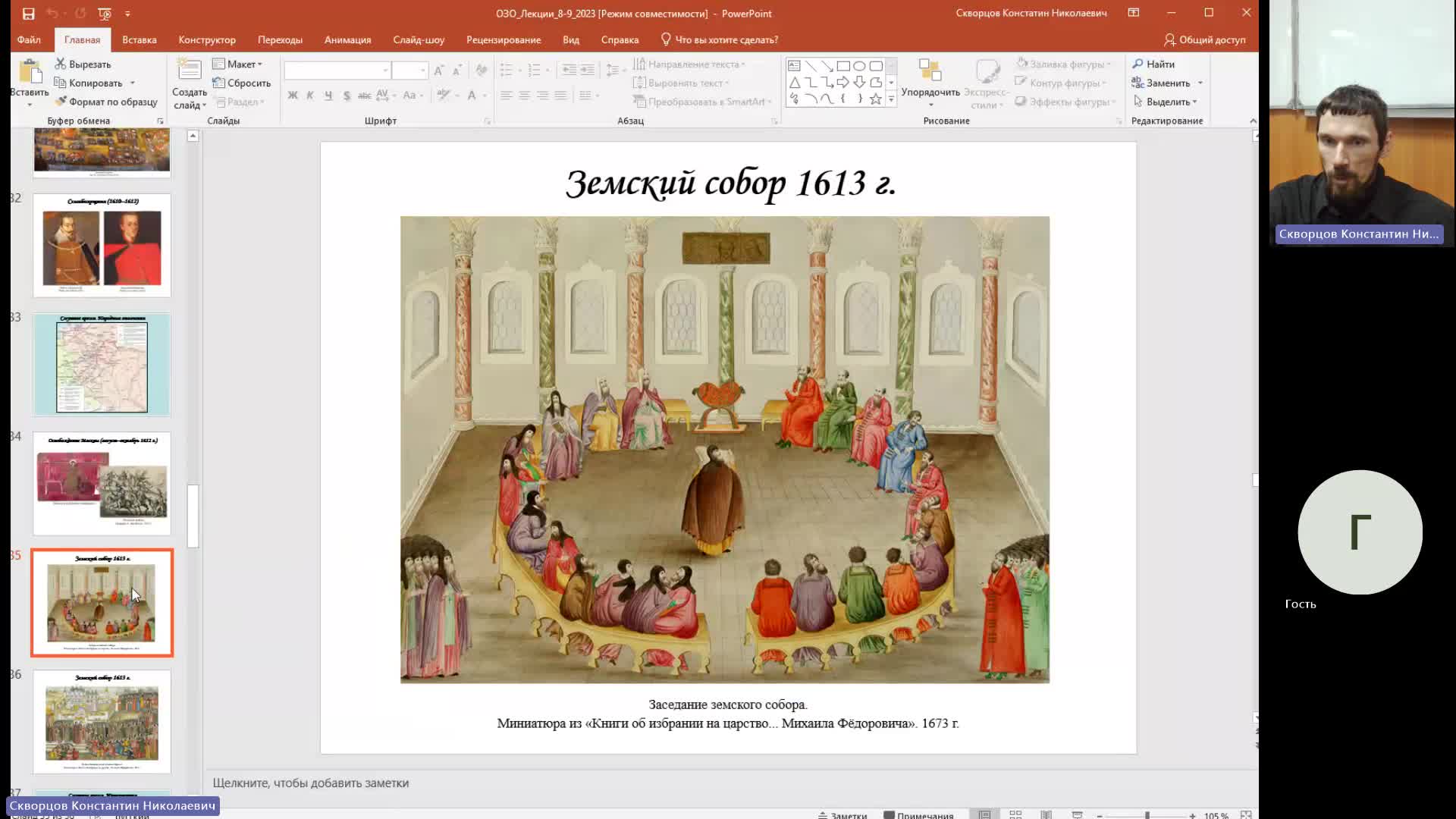Open the Design (Конструктор) tab
1456x819 pixels.
coord(207,39)
